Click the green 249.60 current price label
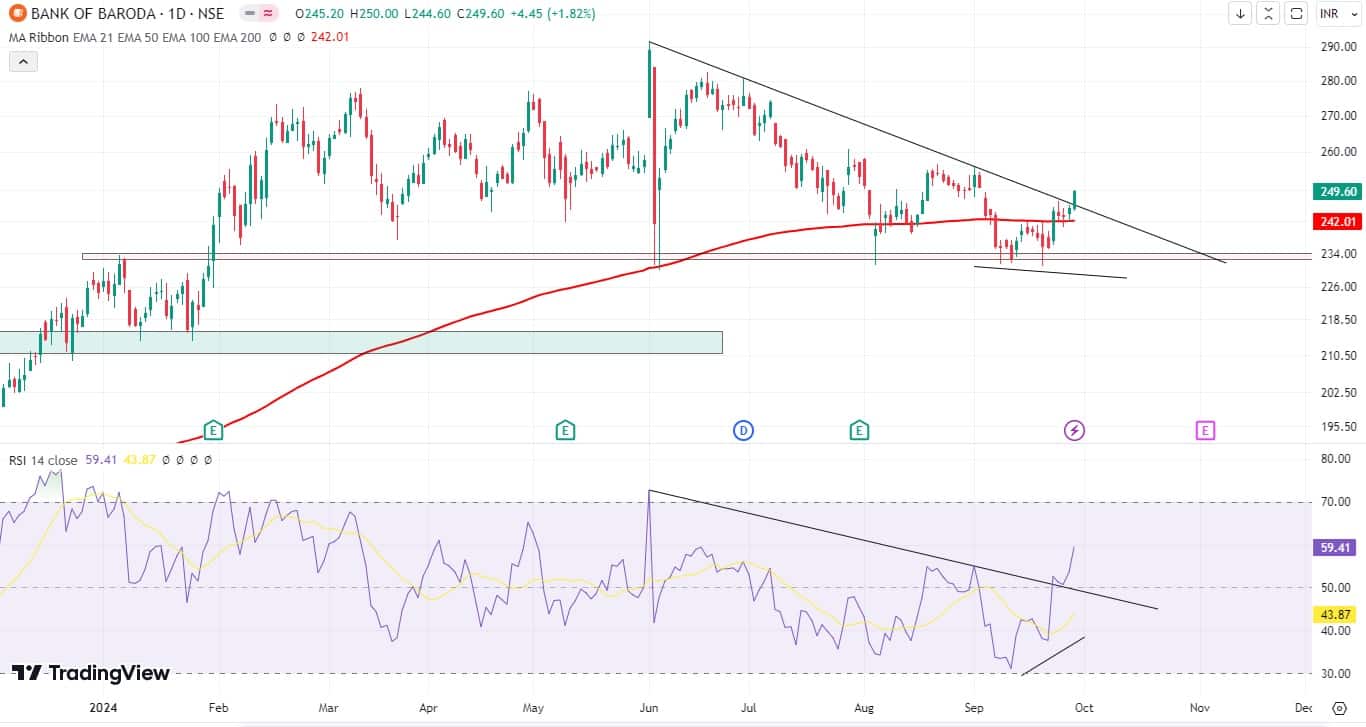 pyautogui.click(x=1338, y=191)
